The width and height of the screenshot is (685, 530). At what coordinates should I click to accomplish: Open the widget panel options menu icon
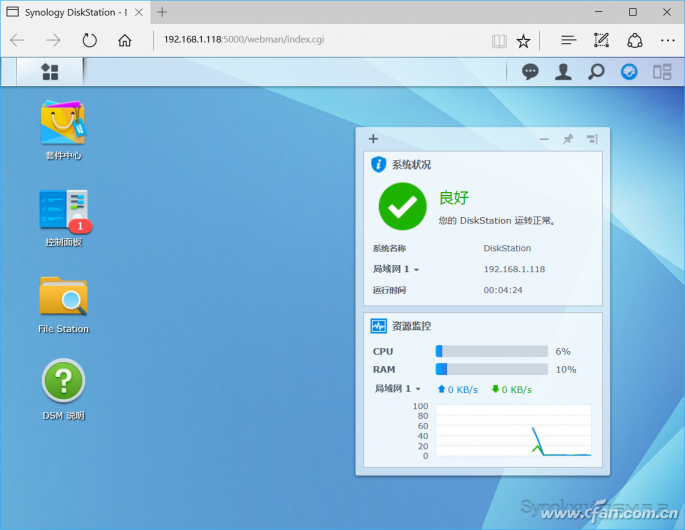tap(592, 139)
